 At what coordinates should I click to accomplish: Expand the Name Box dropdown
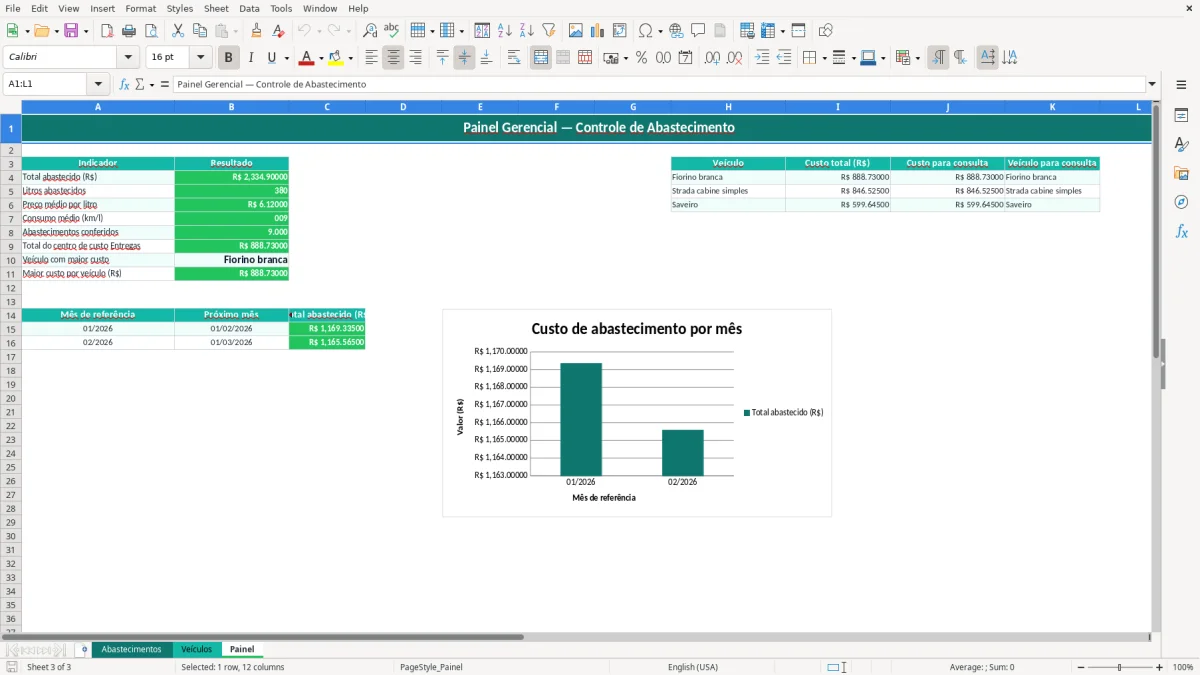pos(98,84)
